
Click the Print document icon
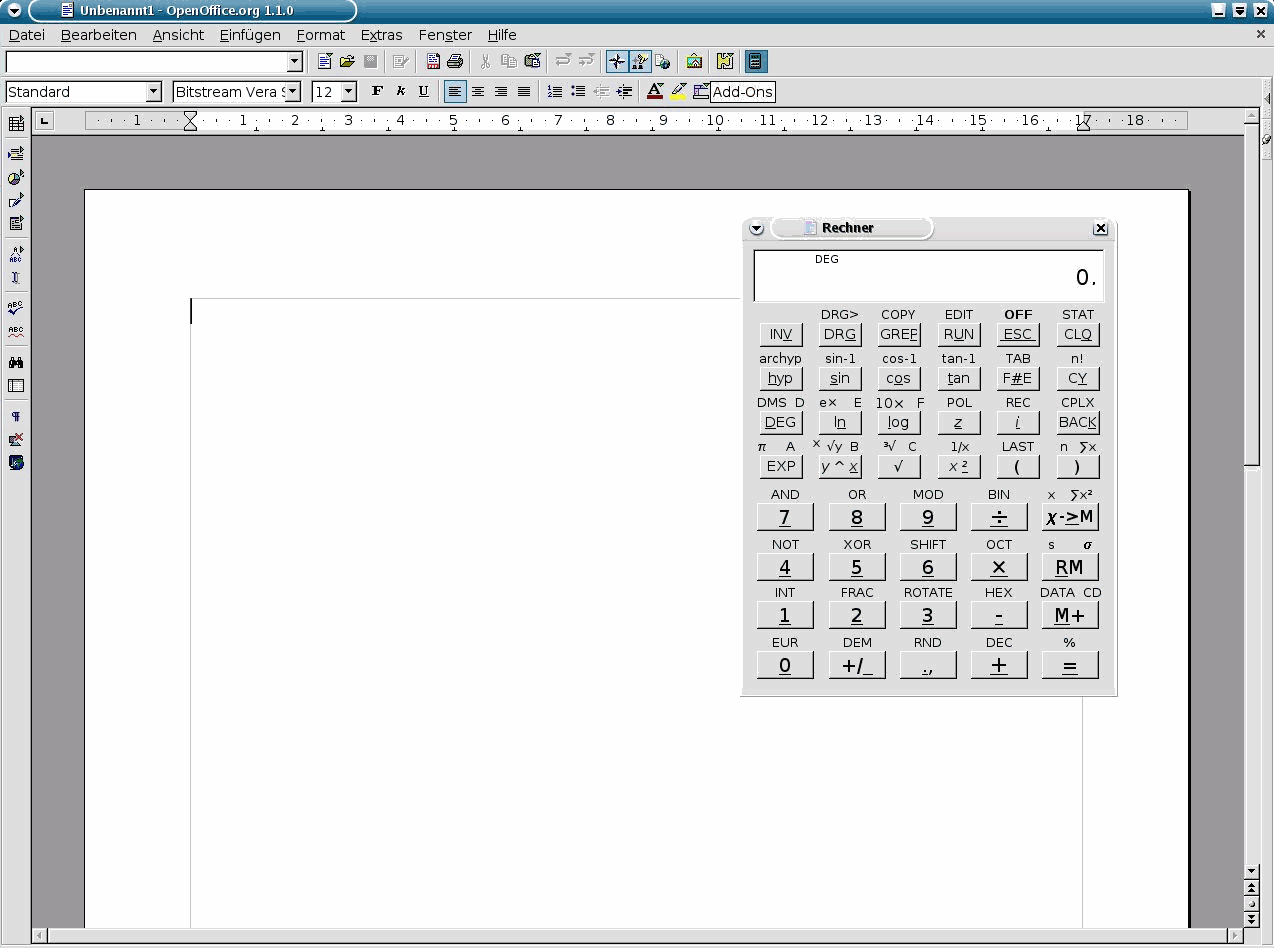tap(455, 62)
